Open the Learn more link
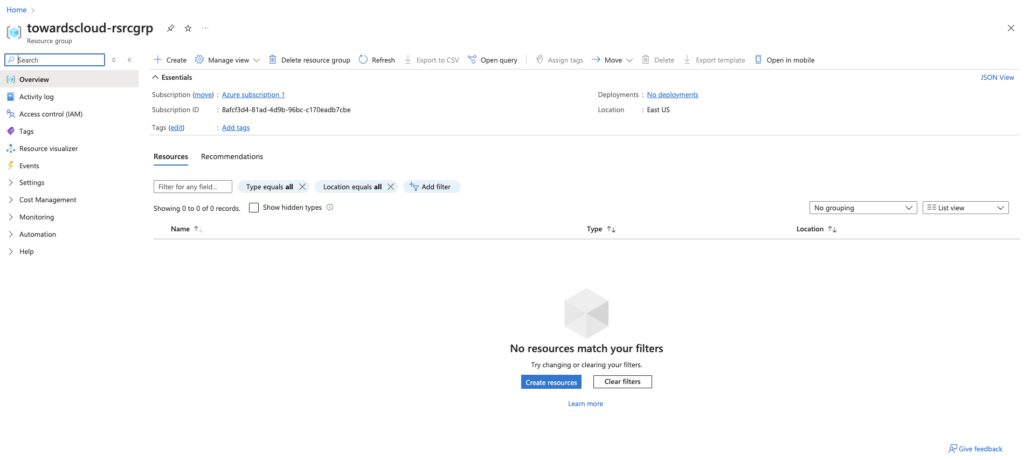Viewport: 1024px width, 460px height. pyautogui.click(x=586, y=404)
